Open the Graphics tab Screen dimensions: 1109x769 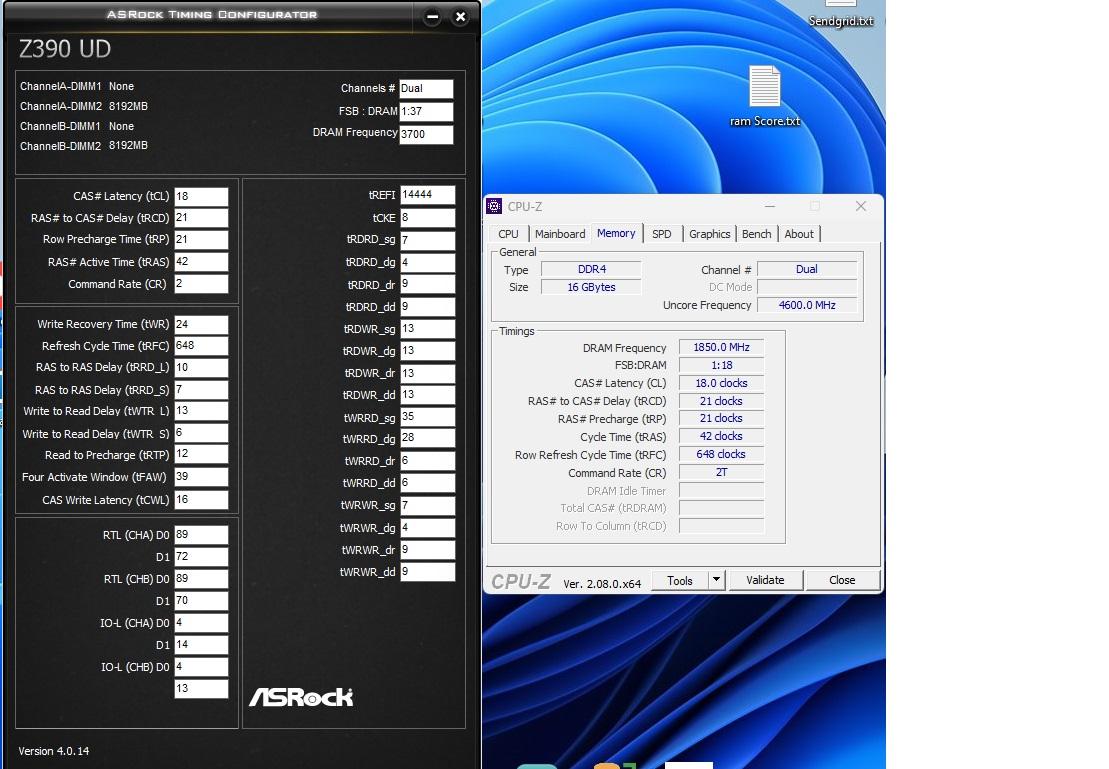click(x=710, y=234)
